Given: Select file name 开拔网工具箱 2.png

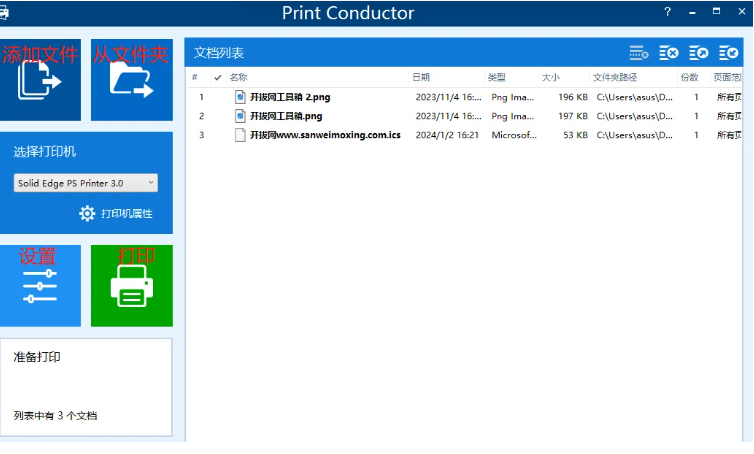Looking at the screenshot, I should click(x=290, y=97).
